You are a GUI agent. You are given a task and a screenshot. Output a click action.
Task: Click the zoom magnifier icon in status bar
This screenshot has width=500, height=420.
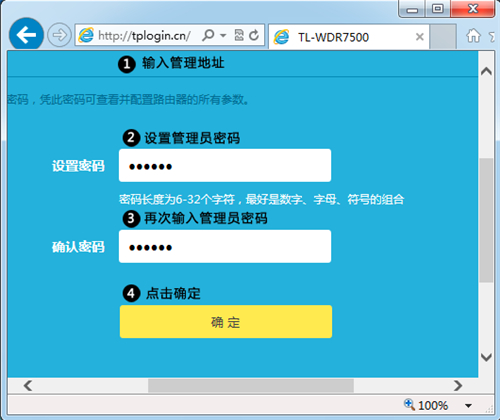point(409,405)
